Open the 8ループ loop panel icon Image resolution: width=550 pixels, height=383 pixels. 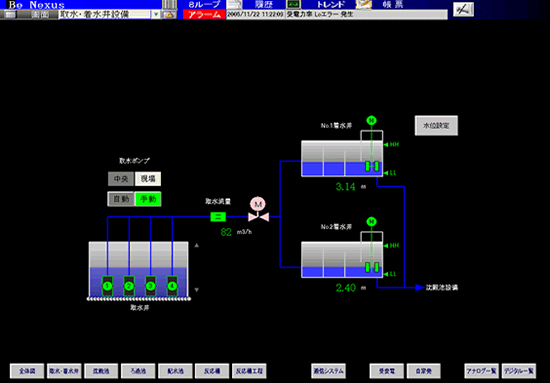pos(169,4)
